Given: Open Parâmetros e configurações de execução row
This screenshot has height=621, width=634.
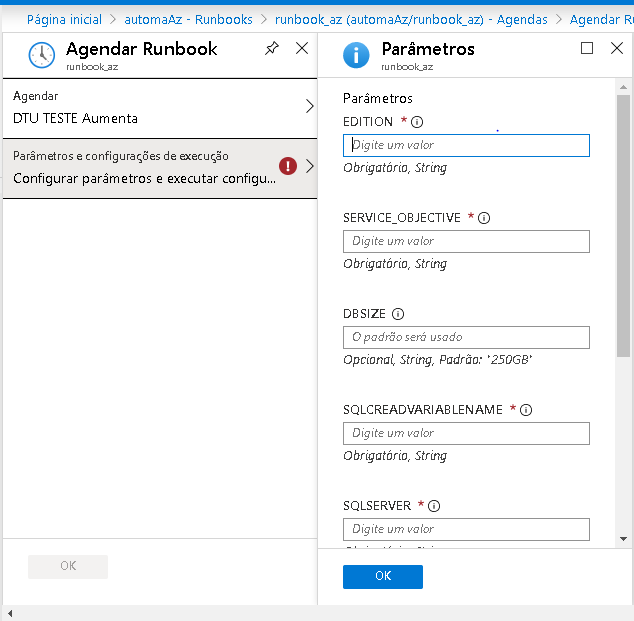Looking at the screenshot, I should click(x=145, y=167).
